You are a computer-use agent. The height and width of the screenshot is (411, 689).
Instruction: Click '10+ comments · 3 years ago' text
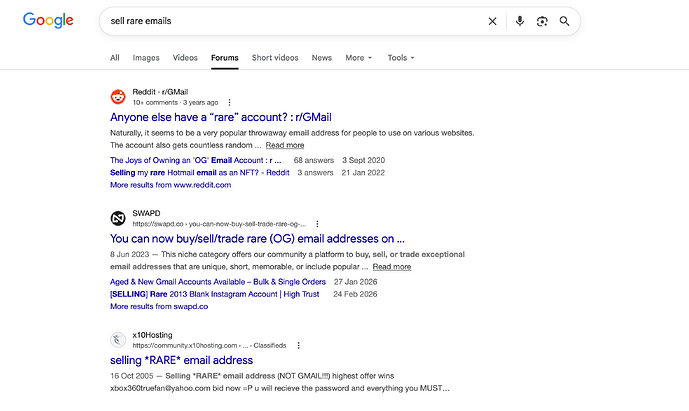175,102
